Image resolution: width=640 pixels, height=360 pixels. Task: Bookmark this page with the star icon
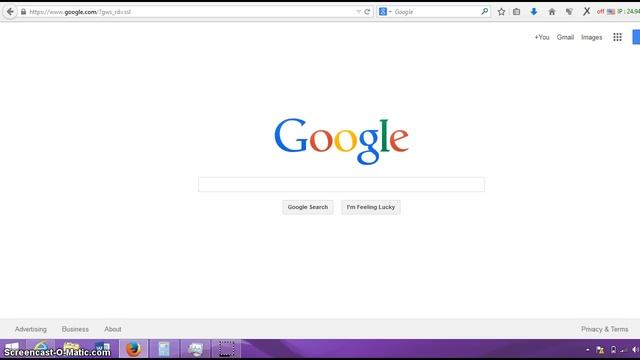501,12
